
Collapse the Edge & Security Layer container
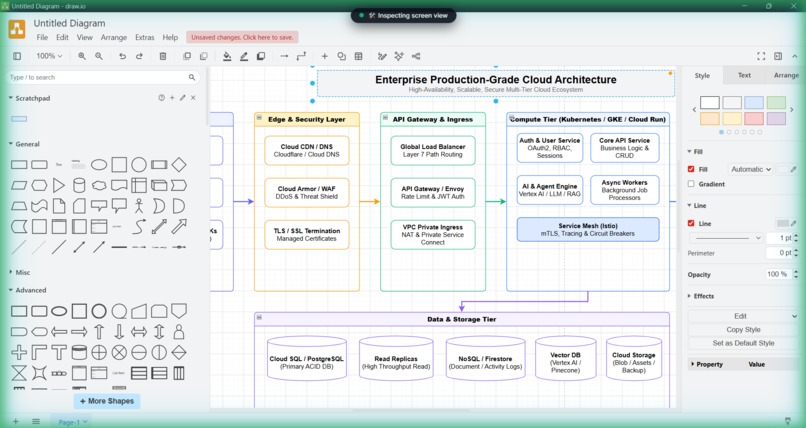[x=259, y=118]
